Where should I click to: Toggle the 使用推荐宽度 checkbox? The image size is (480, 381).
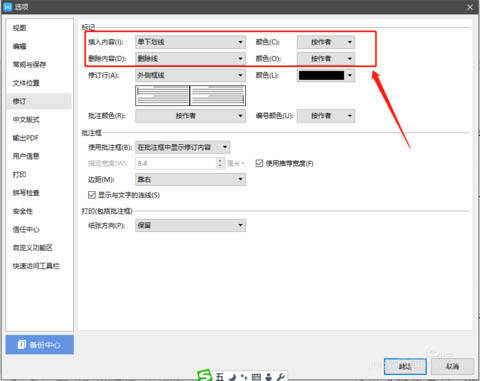259,163
